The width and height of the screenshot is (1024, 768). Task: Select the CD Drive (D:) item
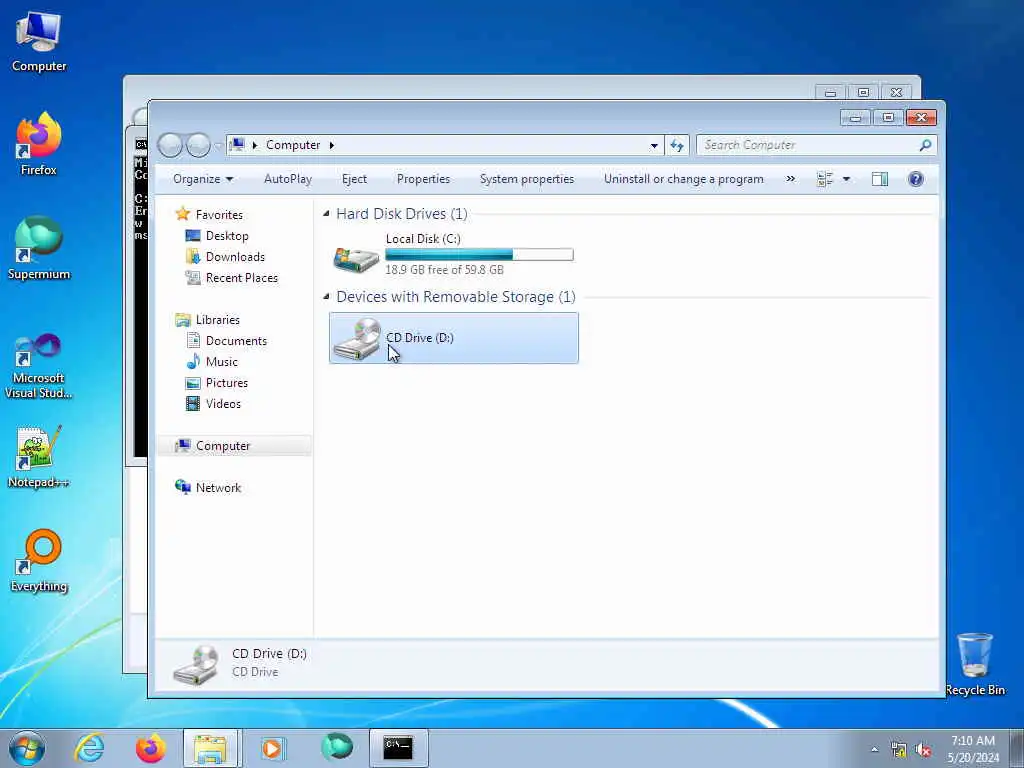point(453,338)
